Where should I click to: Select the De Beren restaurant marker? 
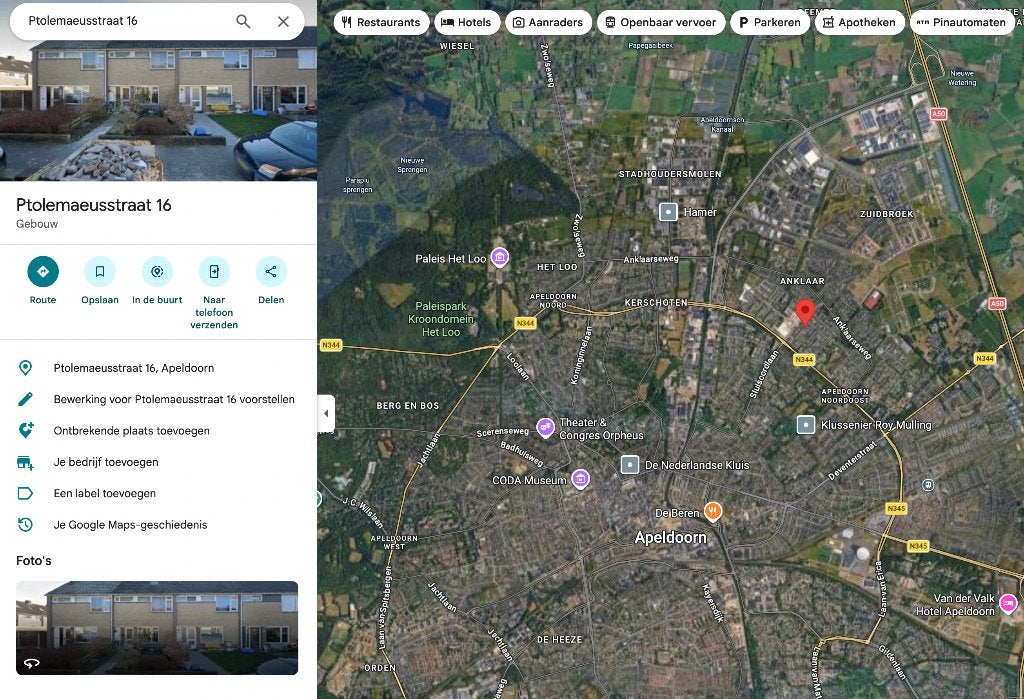[713, 512]
